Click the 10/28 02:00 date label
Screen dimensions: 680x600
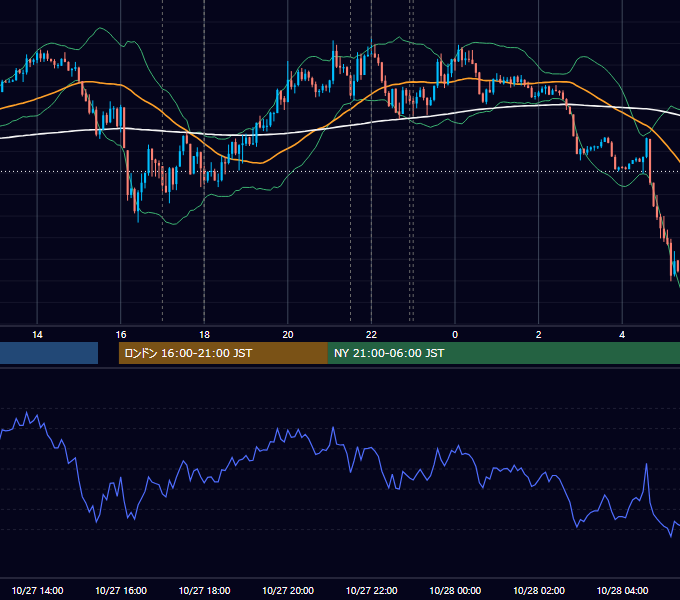[x=539, y=590]
